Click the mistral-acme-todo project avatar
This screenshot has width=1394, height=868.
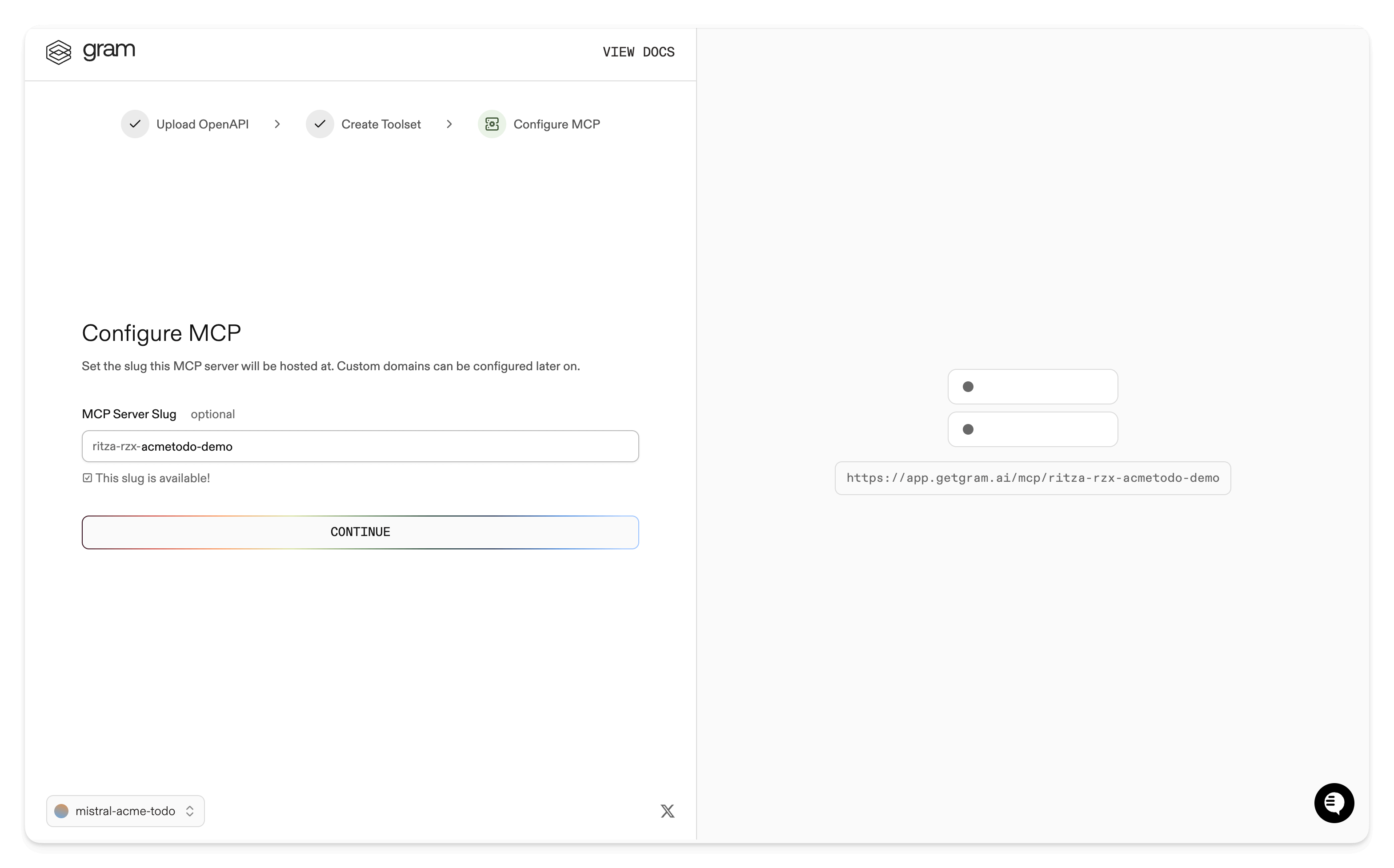click(x=61, y=811)
